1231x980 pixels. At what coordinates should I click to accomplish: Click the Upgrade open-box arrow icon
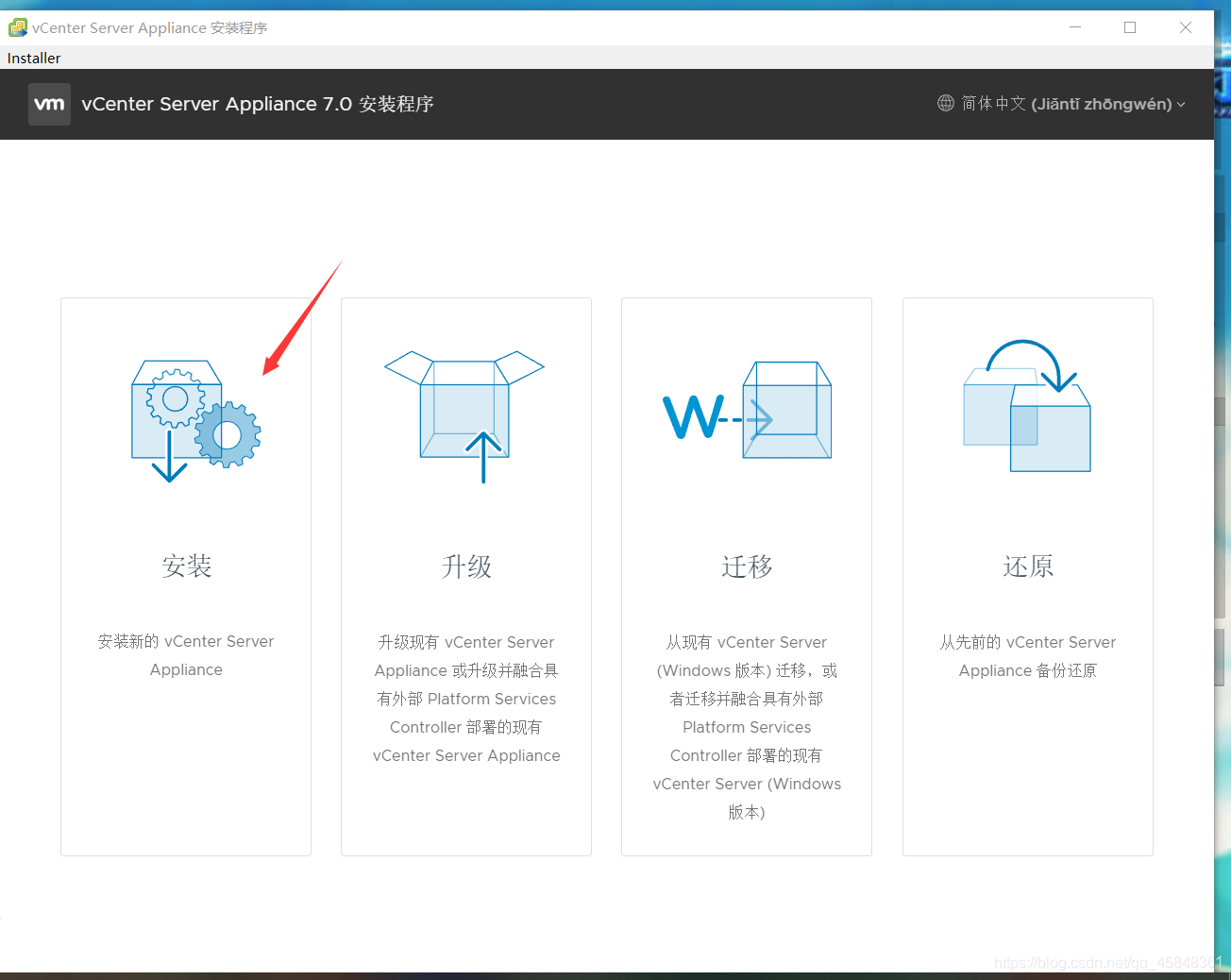click(464, 417)
